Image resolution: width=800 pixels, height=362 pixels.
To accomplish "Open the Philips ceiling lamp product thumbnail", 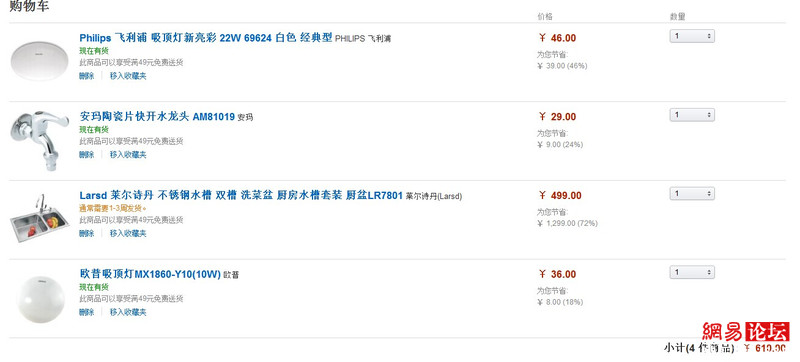I will pyautogui.click(x=39, y=61).
